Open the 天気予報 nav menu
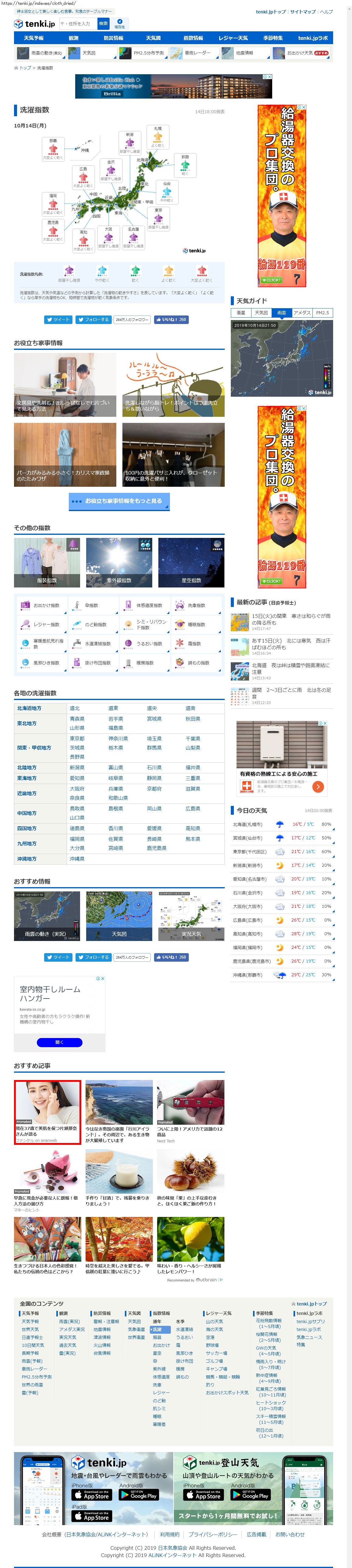 coord(34,38)
